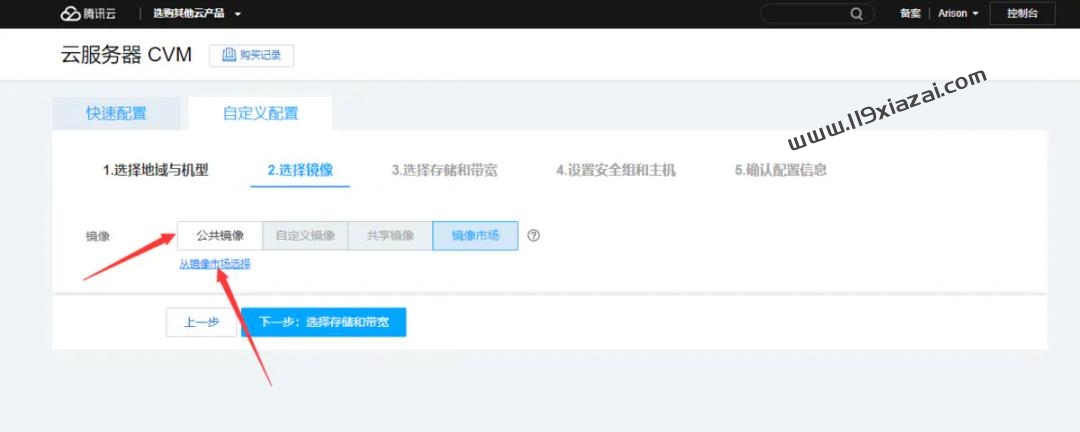Proceed with 下一步：选择存储和带宽

[324, 322]
